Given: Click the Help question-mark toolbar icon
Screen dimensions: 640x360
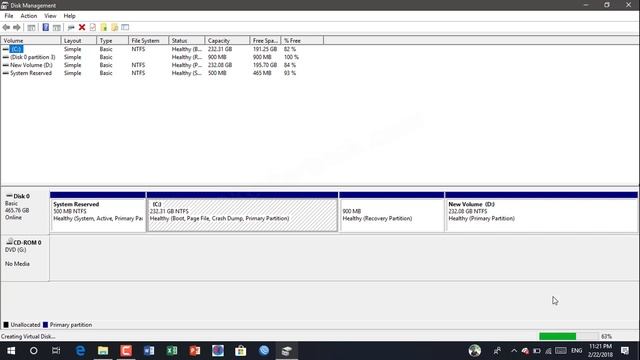Looking at the screenshot, I should click(x=46, y=27).
